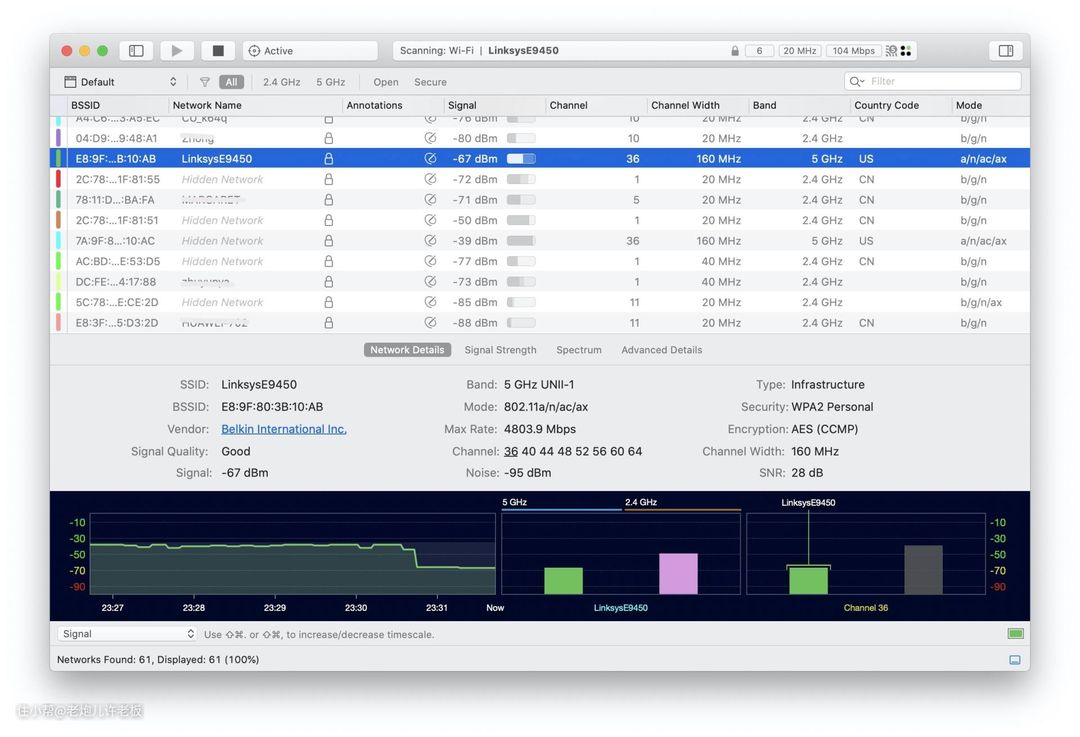Open the Active scan mode dropdown

point(310,51)
